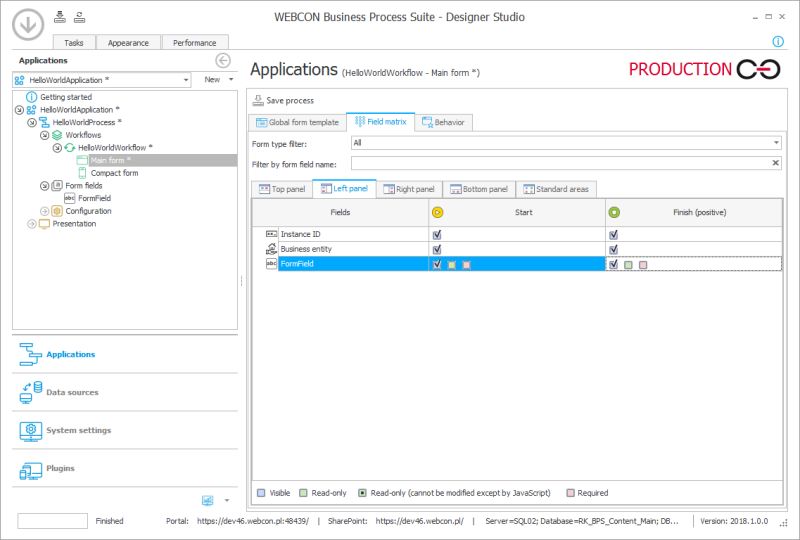This screenshot has width=800, height=540.
Task: Toggle FormField required pink box in Finish
Action: pyautogui.click(x=643, y=265)
